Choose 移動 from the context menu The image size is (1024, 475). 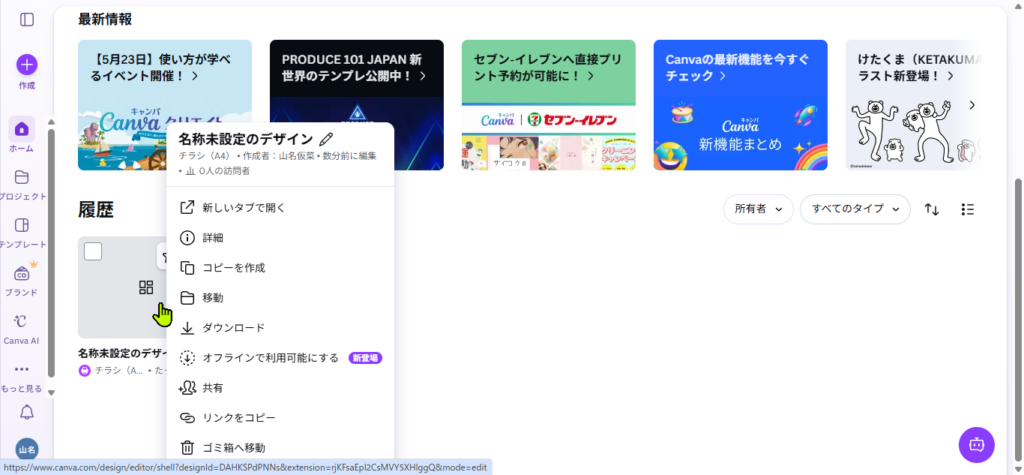pos(280,298)
